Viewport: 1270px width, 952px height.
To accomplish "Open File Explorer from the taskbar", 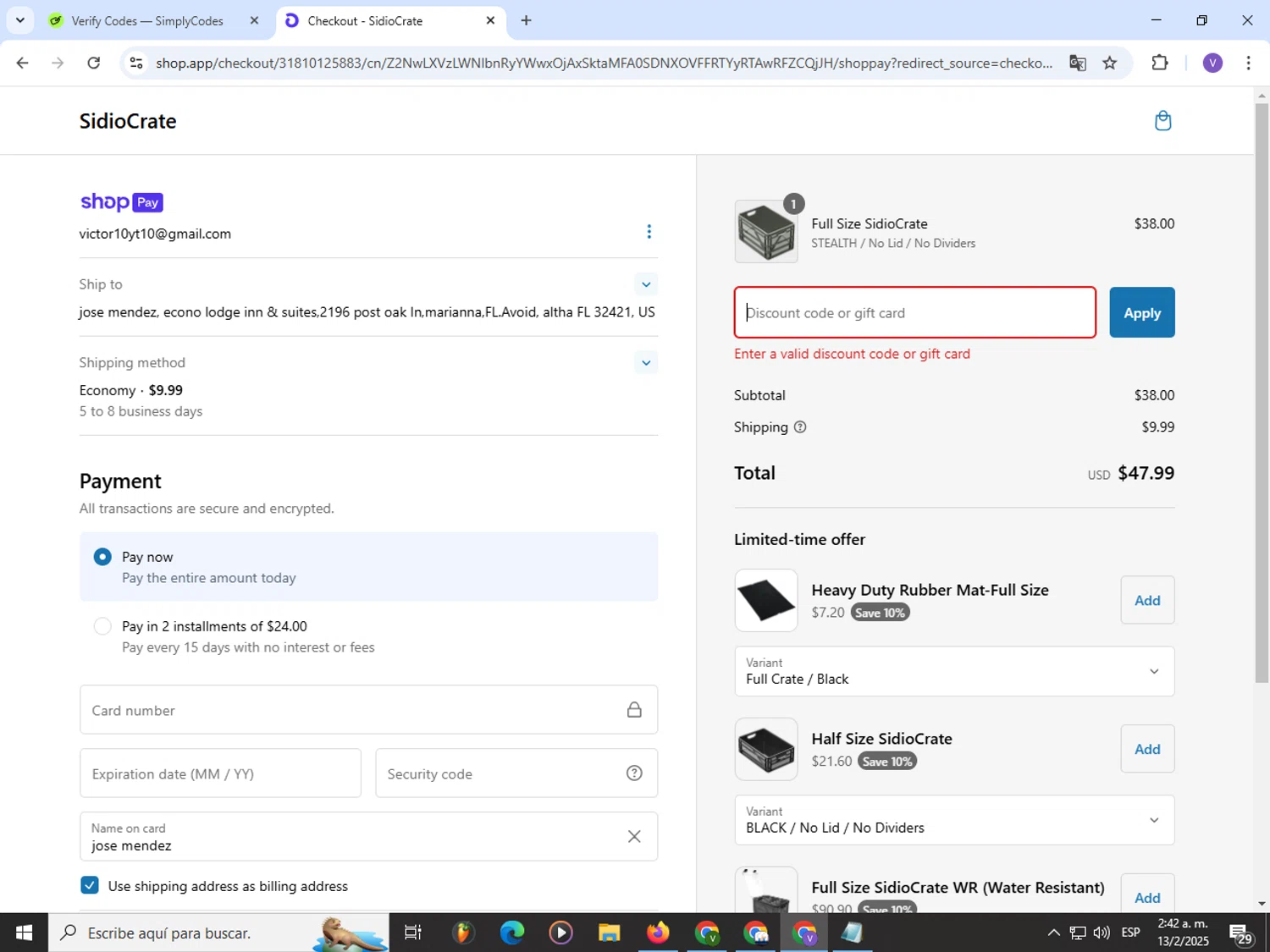I will (x=609, y=933).
